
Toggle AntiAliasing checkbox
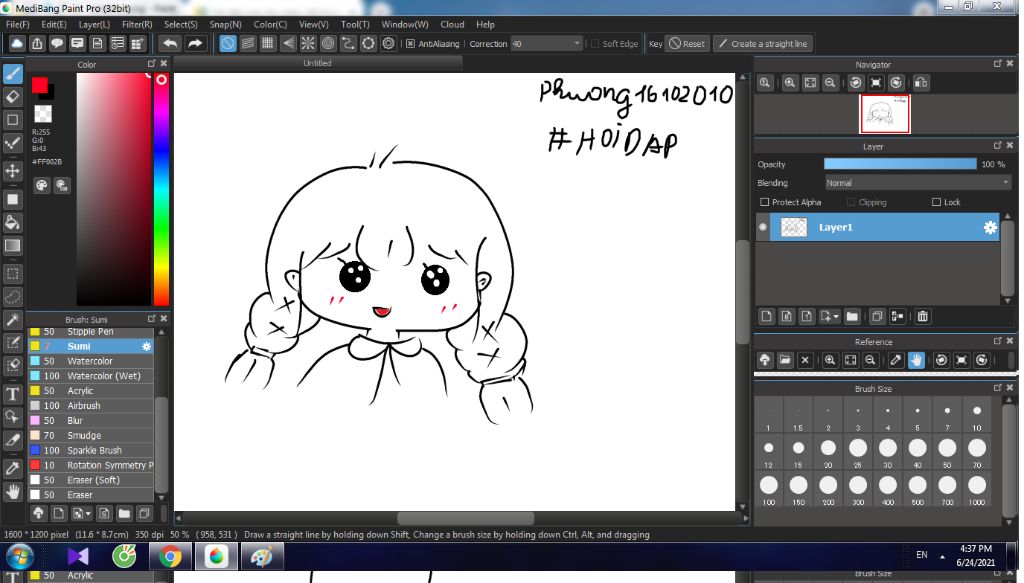click(410, 44)
